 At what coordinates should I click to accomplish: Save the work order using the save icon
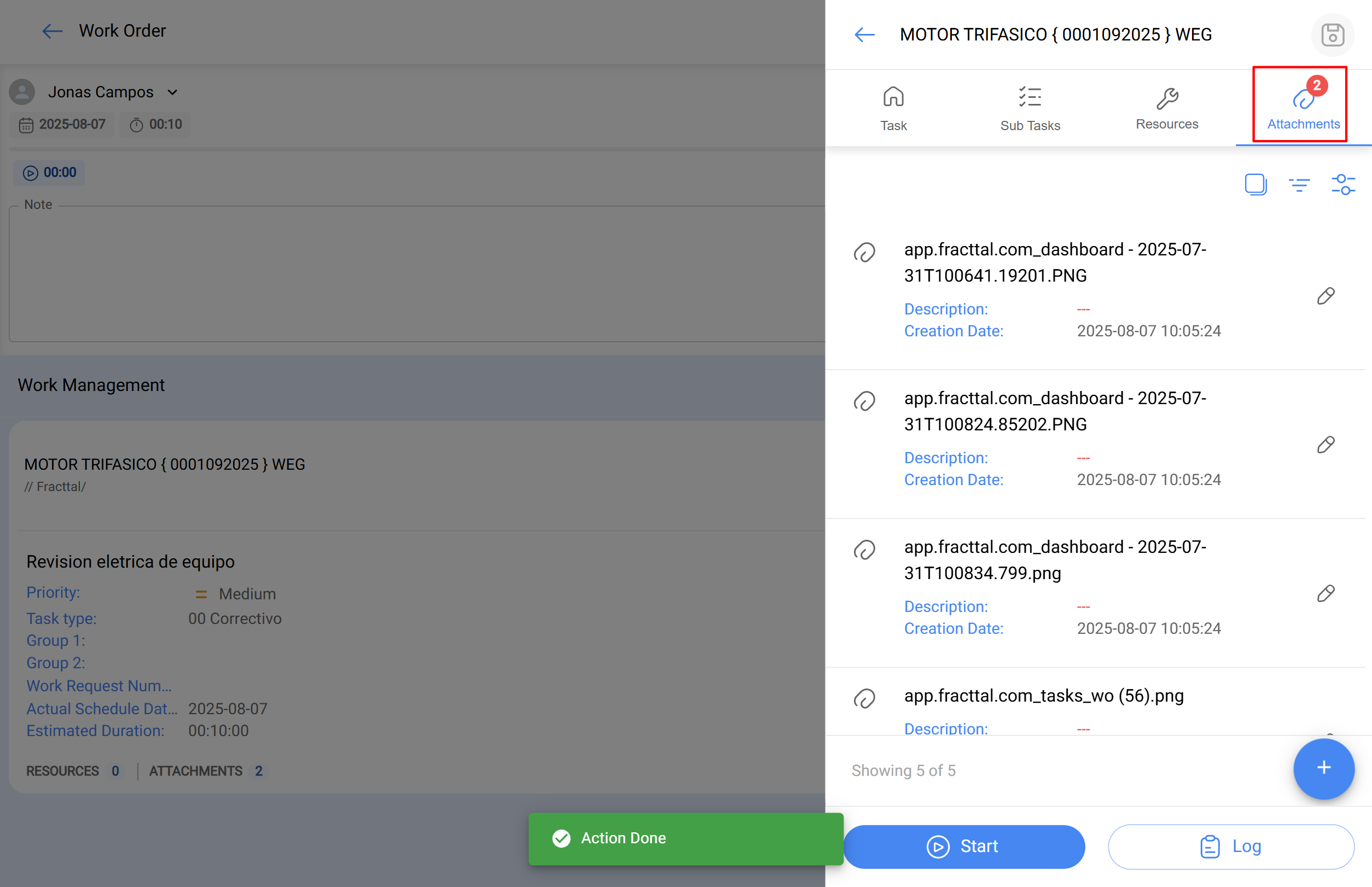pyautogui.click(x=1332, y=34)
